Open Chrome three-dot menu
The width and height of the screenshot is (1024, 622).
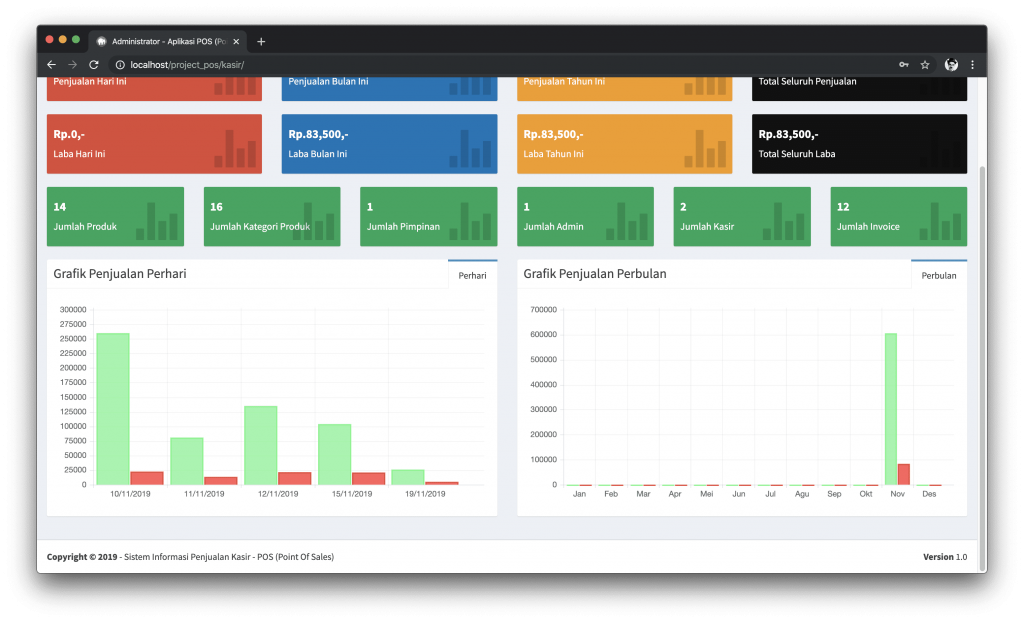tap(972, 65)
